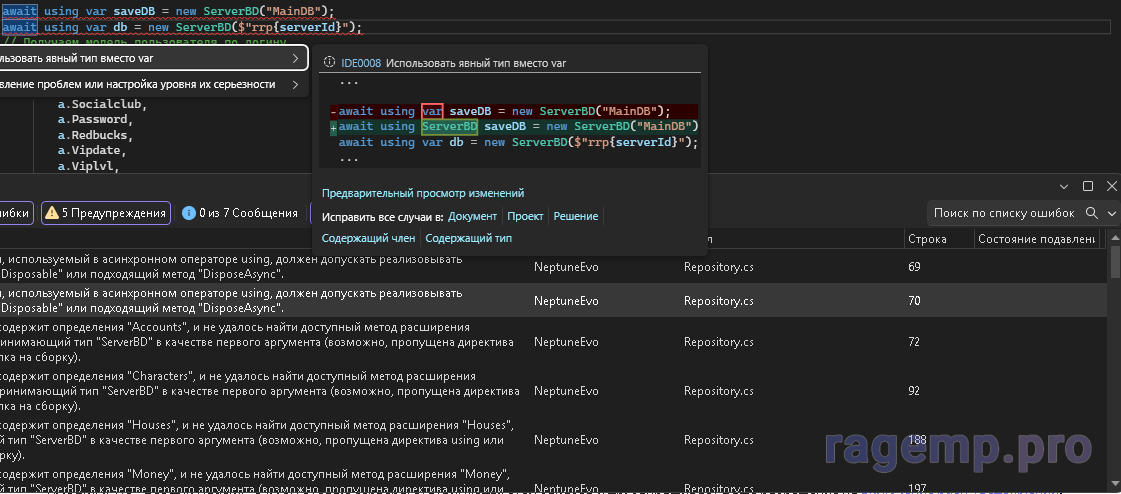
Task: Focus the 'Поиск по списку ошибок' search field
Action: click(x=1003, y=213)
